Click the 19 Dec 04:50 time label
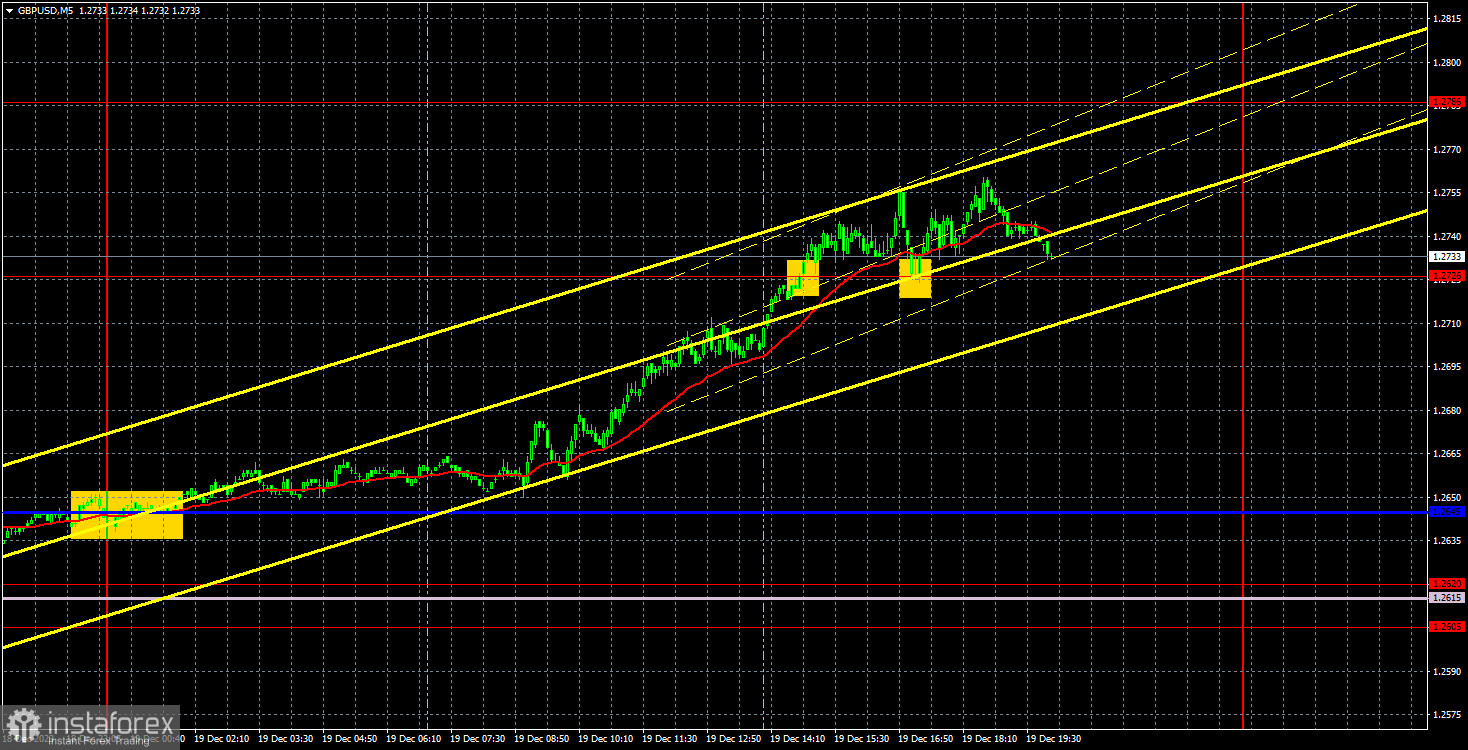The width and height of the screenshot is (1468, 750). coord(350,739)
